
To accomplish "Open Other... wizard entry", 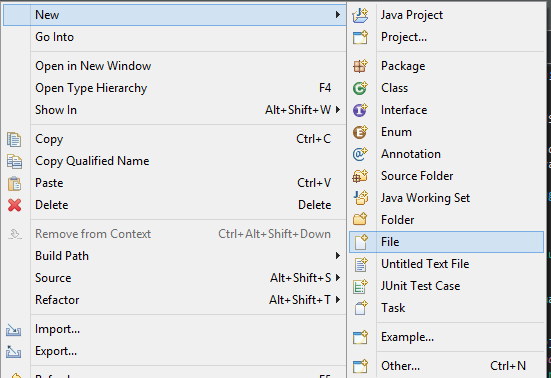I will pyautogui.click(x=446, y=366).
